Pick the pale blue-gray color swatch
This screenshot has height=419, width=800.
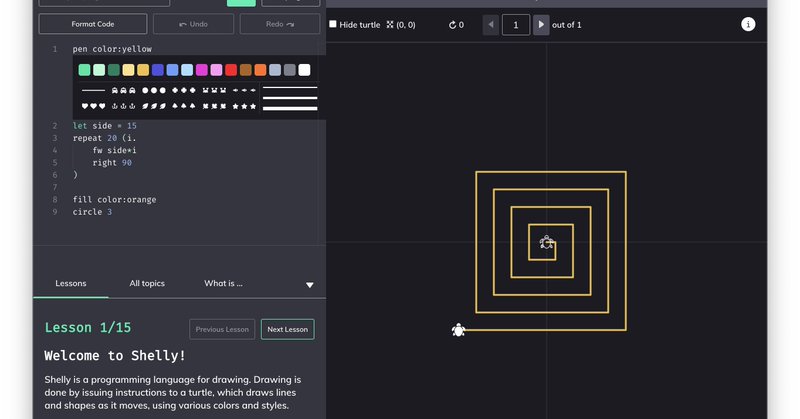point(275,70)
